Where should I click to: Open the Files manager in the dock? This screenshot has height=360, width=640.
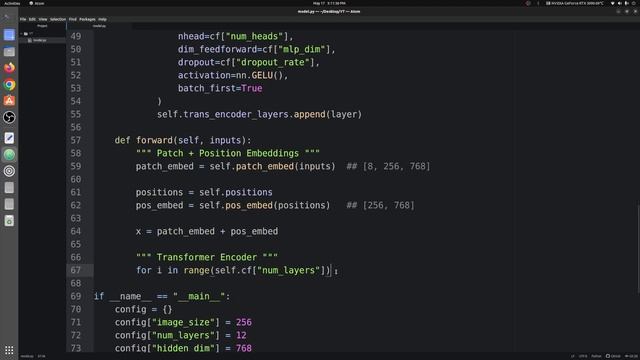point(9,51)
